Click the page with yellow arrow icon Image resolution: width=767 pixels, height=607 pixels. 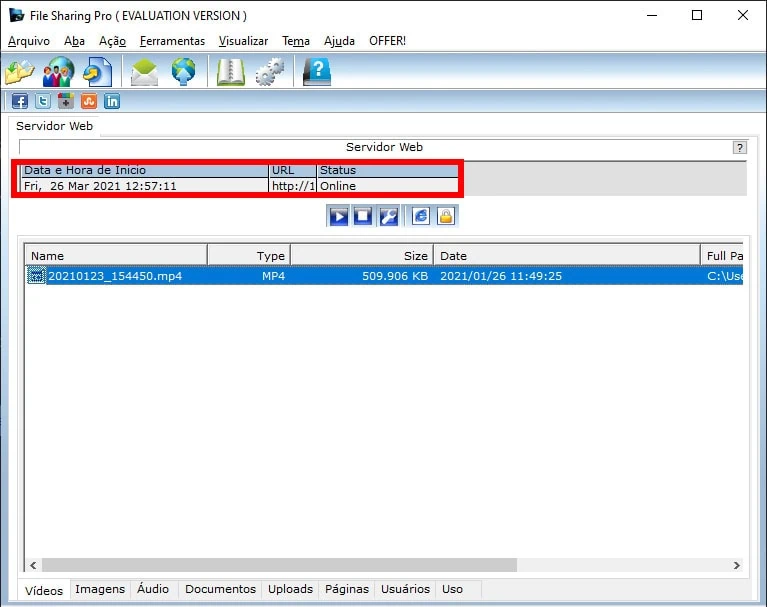coord(97,72)
